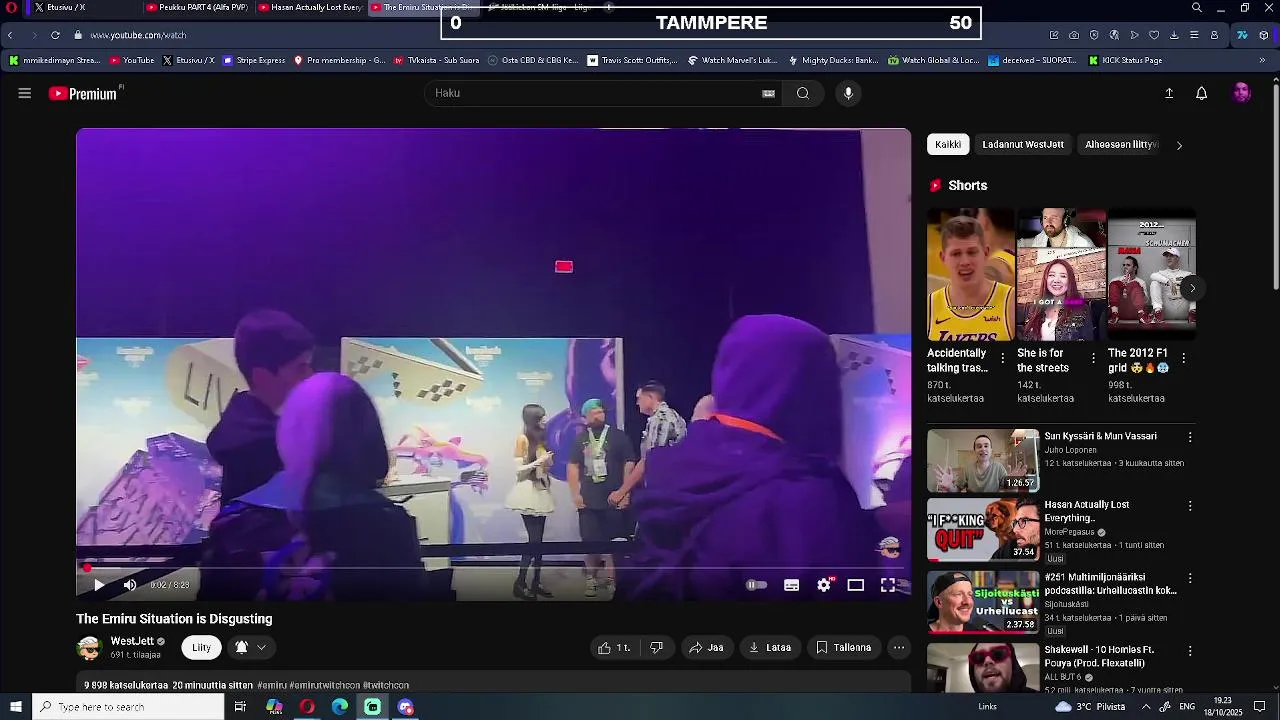Select the Ladannut WestJett filter chip

[x=1023, y=144]
